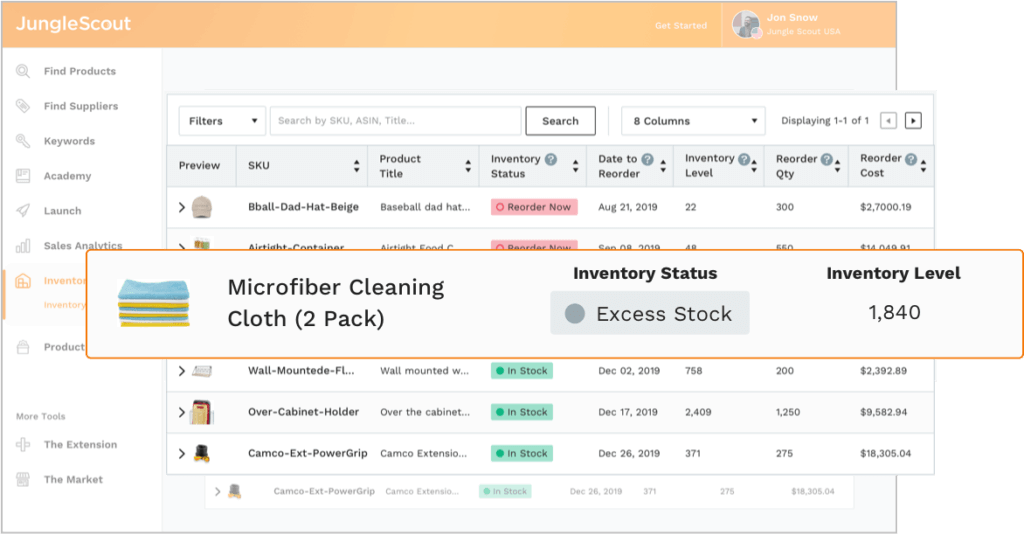Image resolution: width=1024 pixels, height=535 pixels.
Task: Click Displaying 1-1 of 1 text
Action: click(825, 121)
